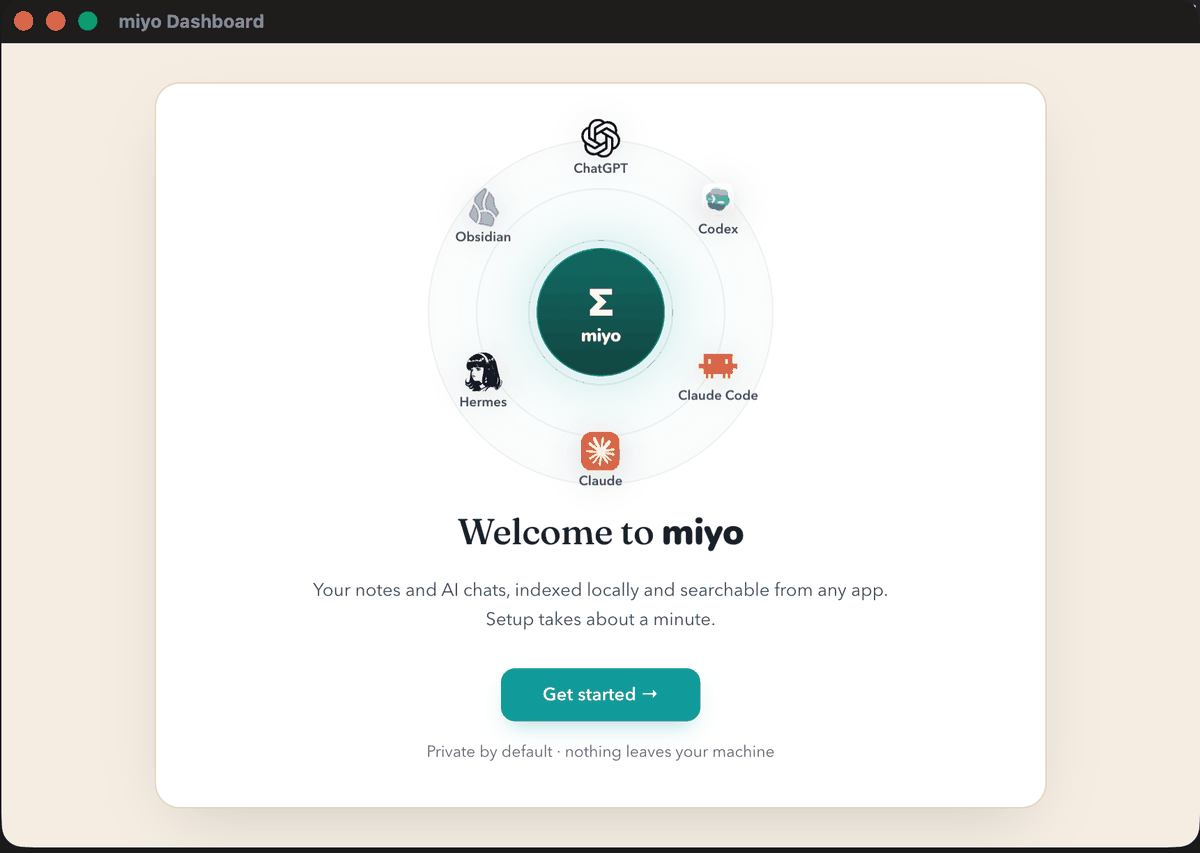Minimize the miyo Dashboard window
Screen dimensions: 1200x853
(56, 21)
